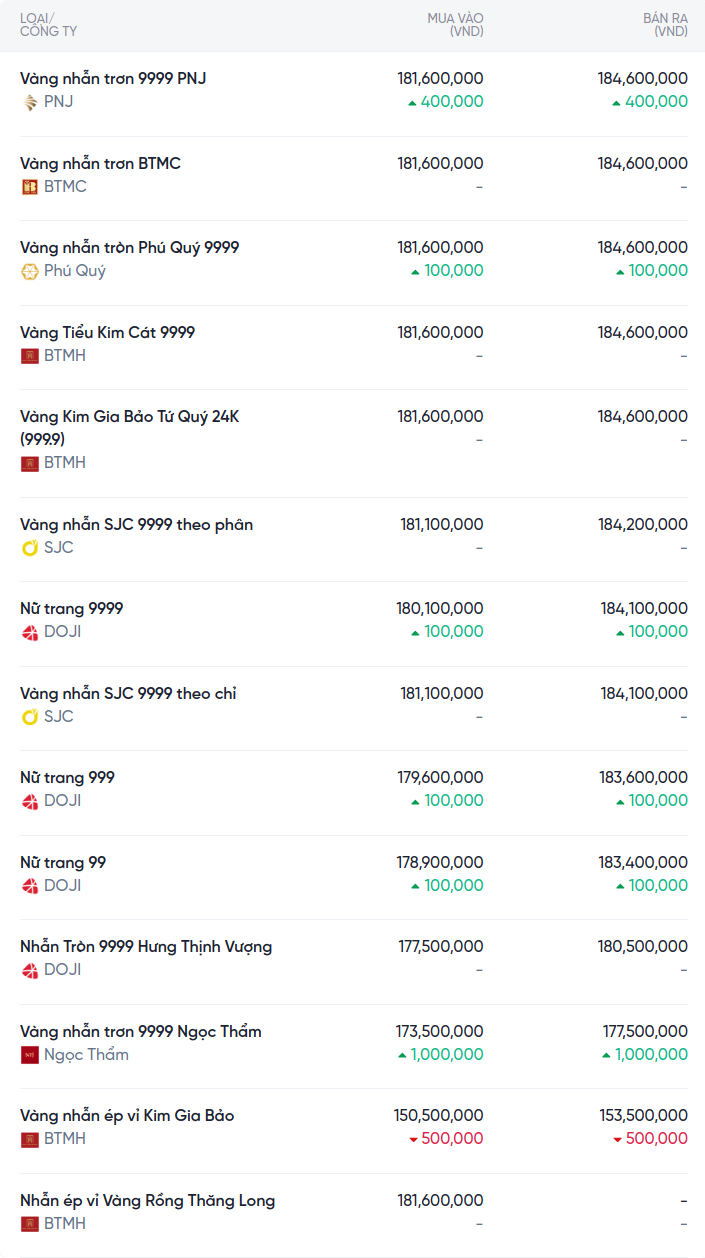
Task: Click the Phú Quý hexagon logo icon
Action: pyautogui.click(x=30, y=271)
